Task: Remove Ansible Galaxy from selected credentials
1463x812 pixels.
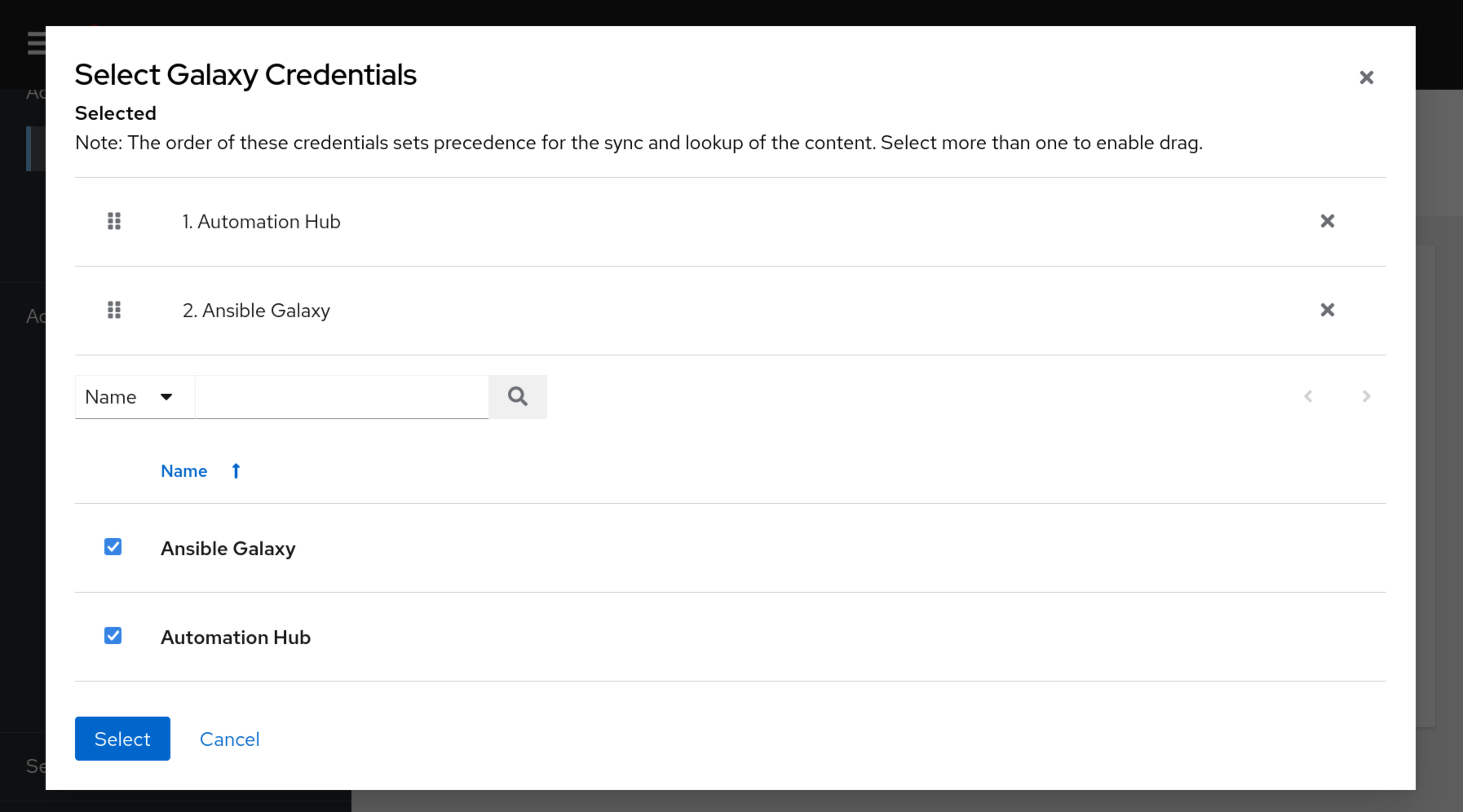Action: tap(1327, 310)
